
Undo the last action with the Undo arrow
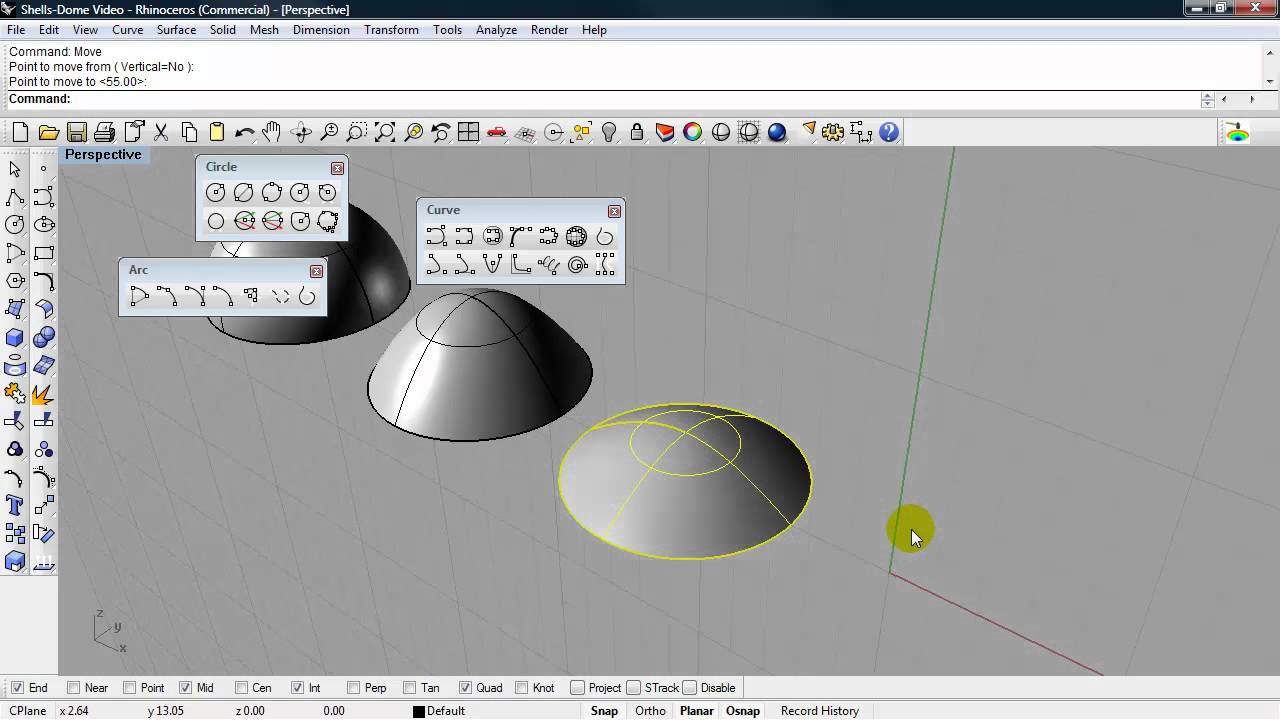[x=244, y=132]
